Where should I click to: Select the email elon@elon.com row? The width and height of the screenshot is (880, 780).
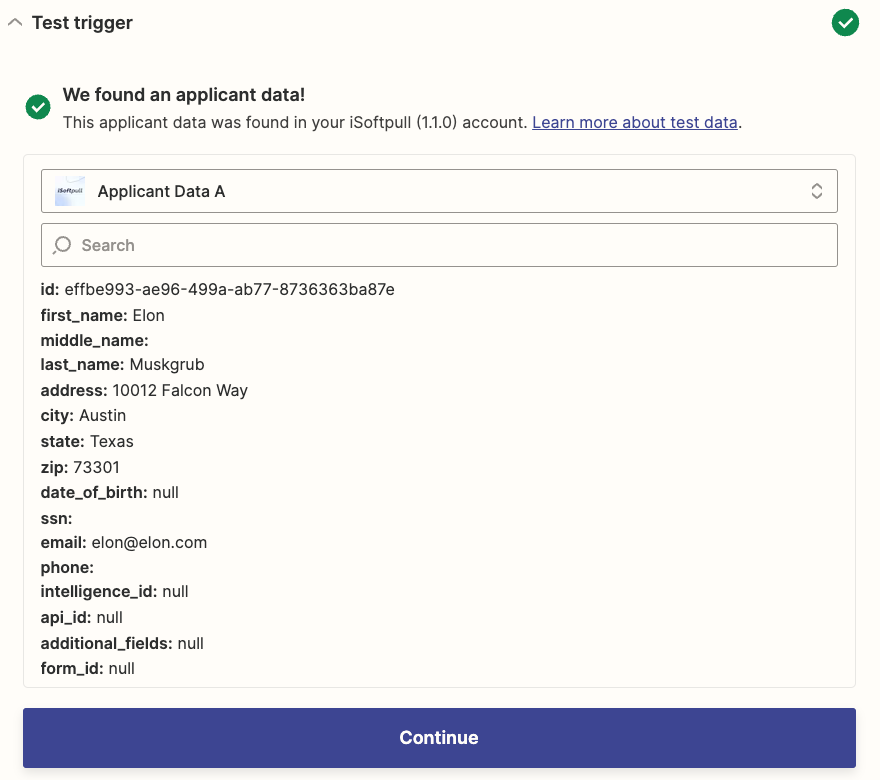[123, 543]
